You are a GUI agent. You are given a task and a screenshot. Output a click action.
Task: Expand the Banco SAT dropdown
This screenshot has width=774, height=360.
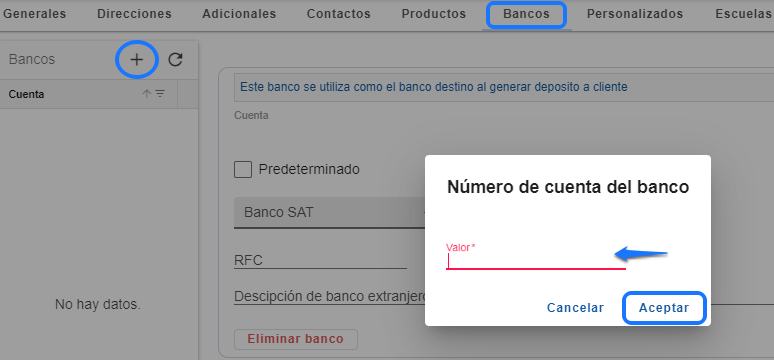pos(329,213)
